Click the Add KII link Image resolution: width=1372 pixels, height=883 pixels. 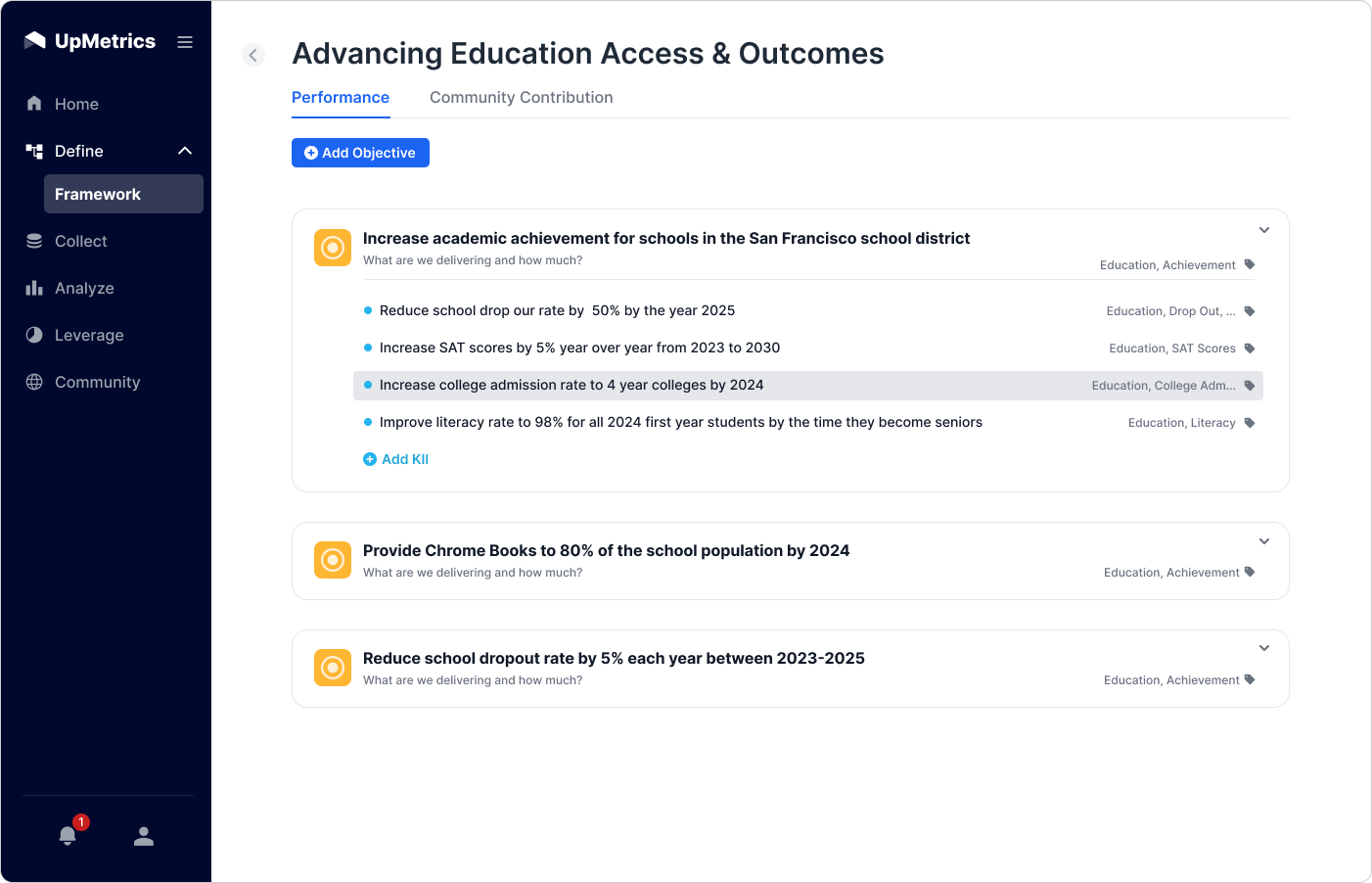(x=396, y=459)
